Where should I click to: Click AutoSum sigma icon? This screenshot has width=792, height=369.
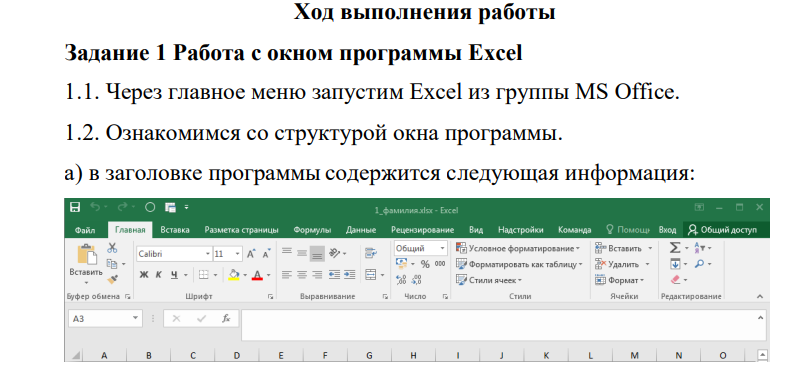pos(675,247)
